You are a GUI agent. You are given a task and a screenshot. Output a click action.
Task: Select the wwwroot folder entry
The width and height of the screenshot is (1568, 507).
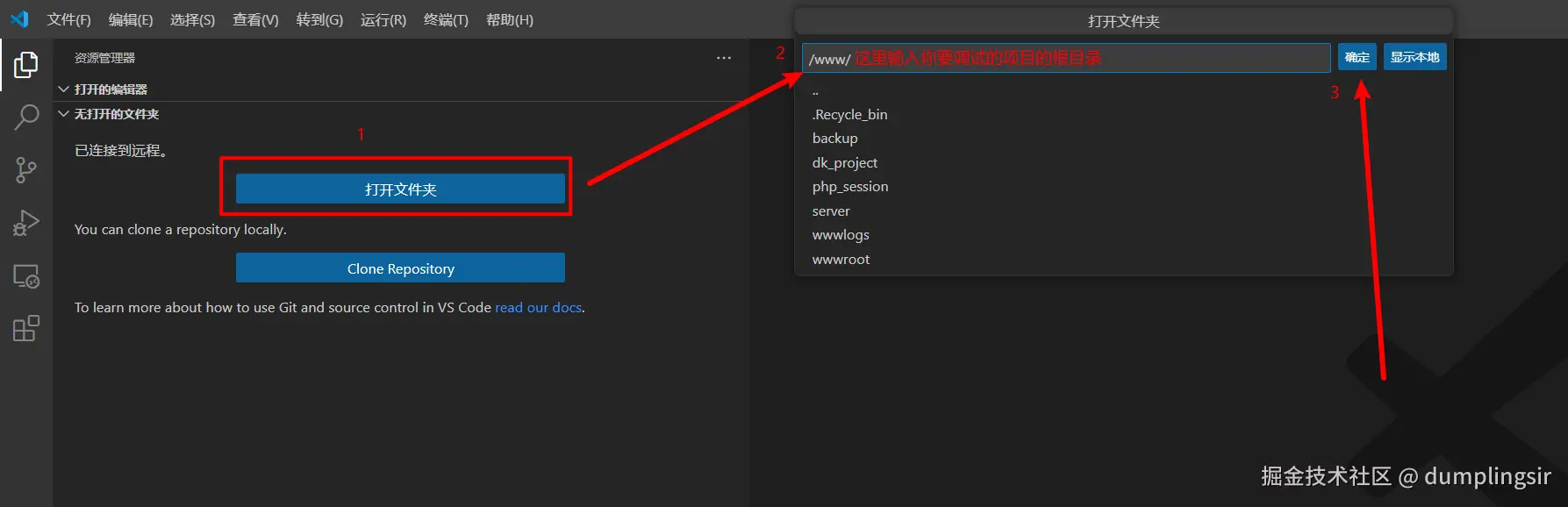1123,260
